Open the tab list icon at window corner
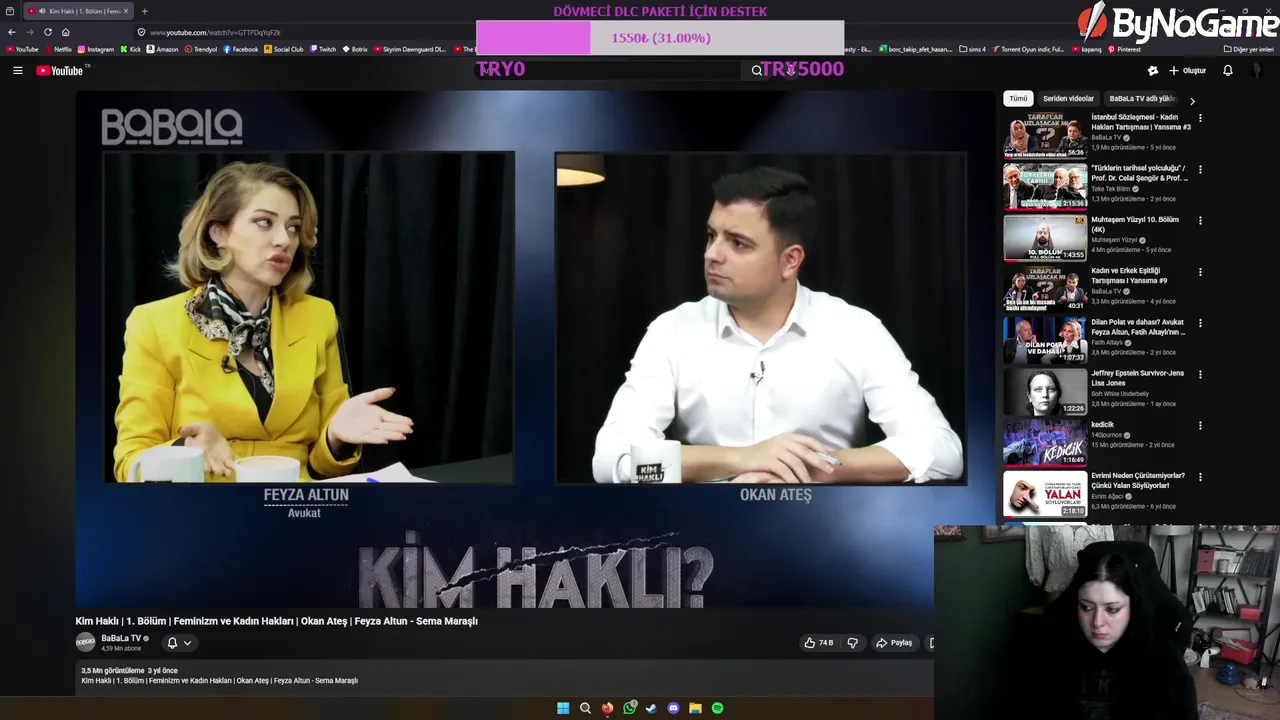Screen dimensions: 1280x720 [8, 11]
